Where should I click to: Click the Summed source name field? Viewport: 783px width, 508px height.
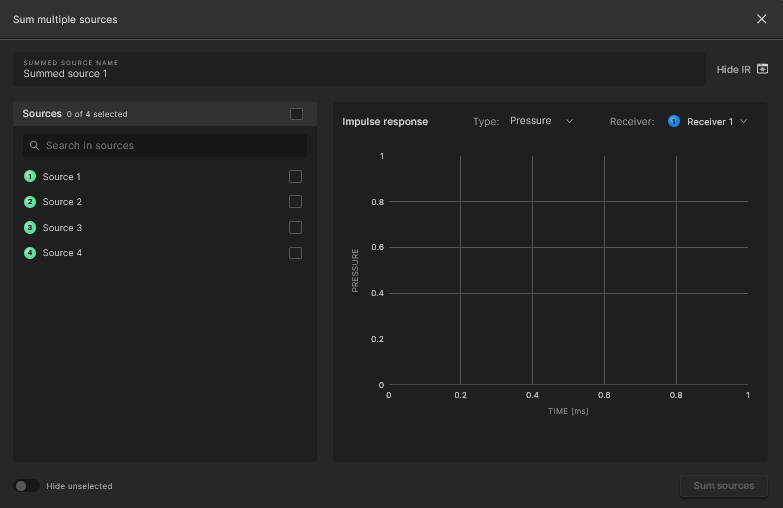point(360,73)
